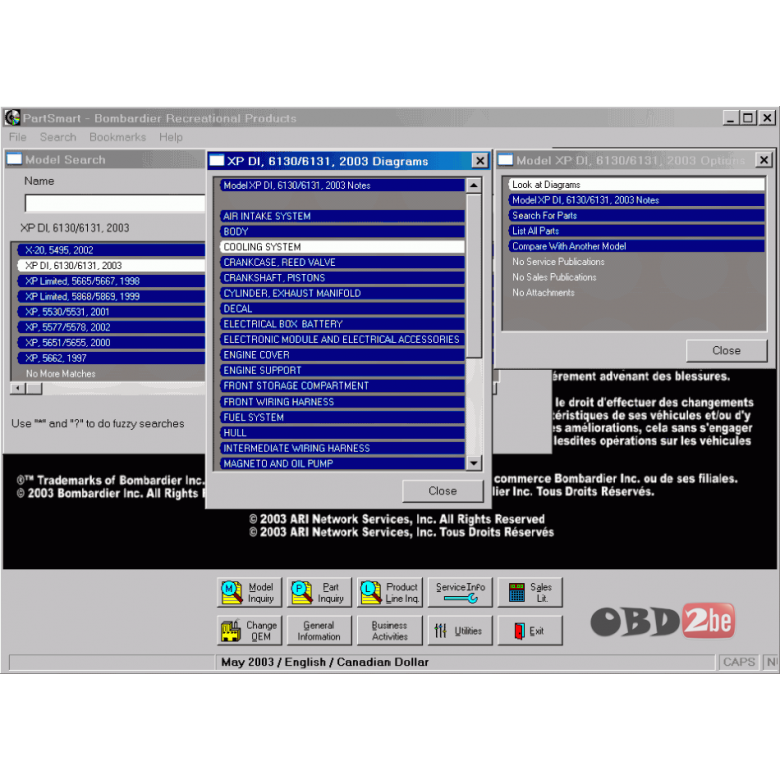Select XP, 5577/5578, 2002
Screen dimensions: 780x780
tap(110, 327)
